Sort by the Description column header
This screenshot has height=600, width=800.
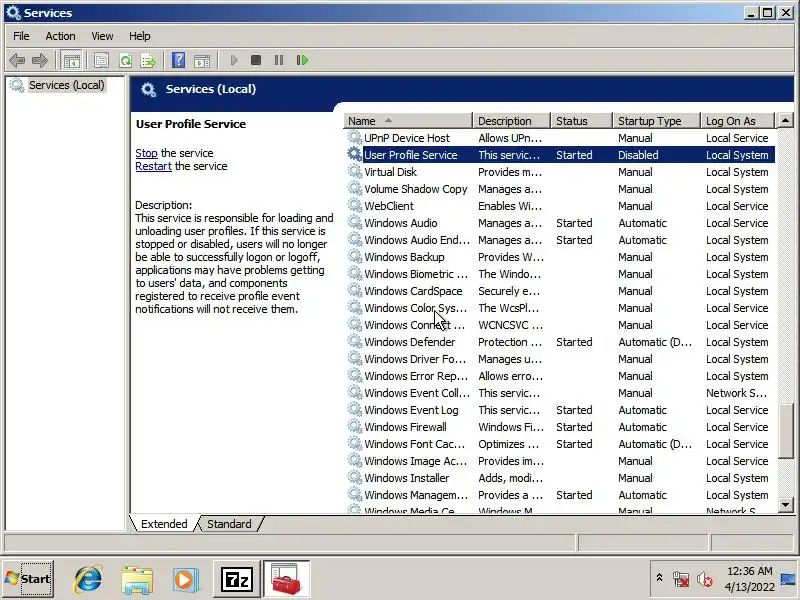[512, 121]
